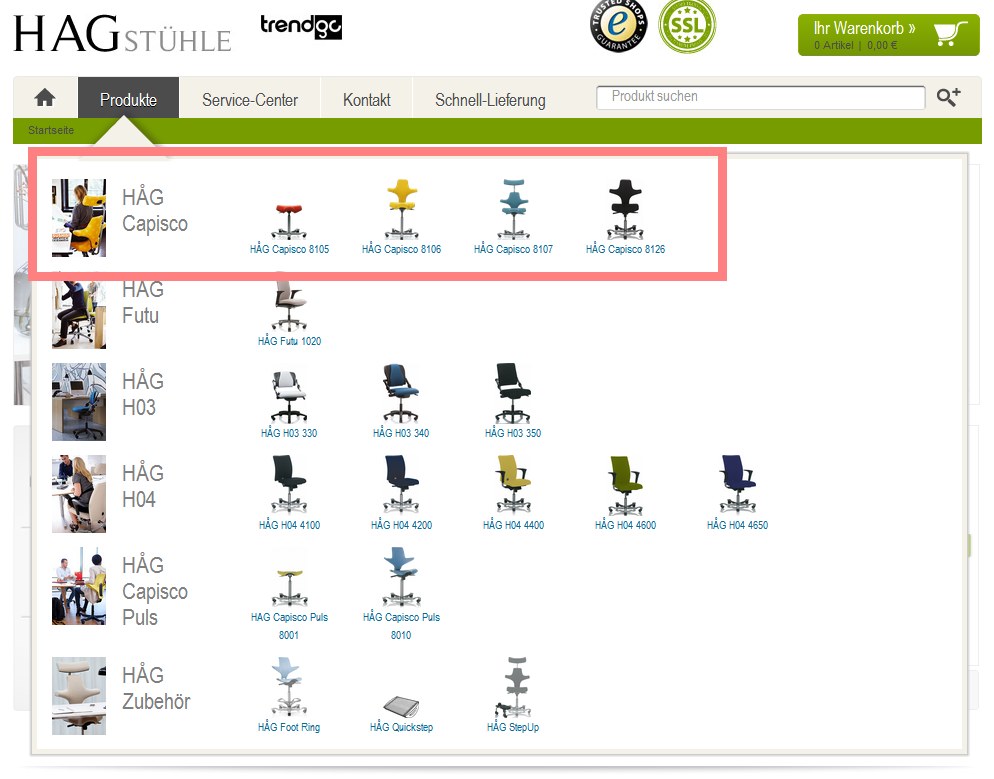Image resolution: width=994 pixels, height=779 pixels.
Task: Open the Ihr Warenkorb cart button
Action: (888, 35)
